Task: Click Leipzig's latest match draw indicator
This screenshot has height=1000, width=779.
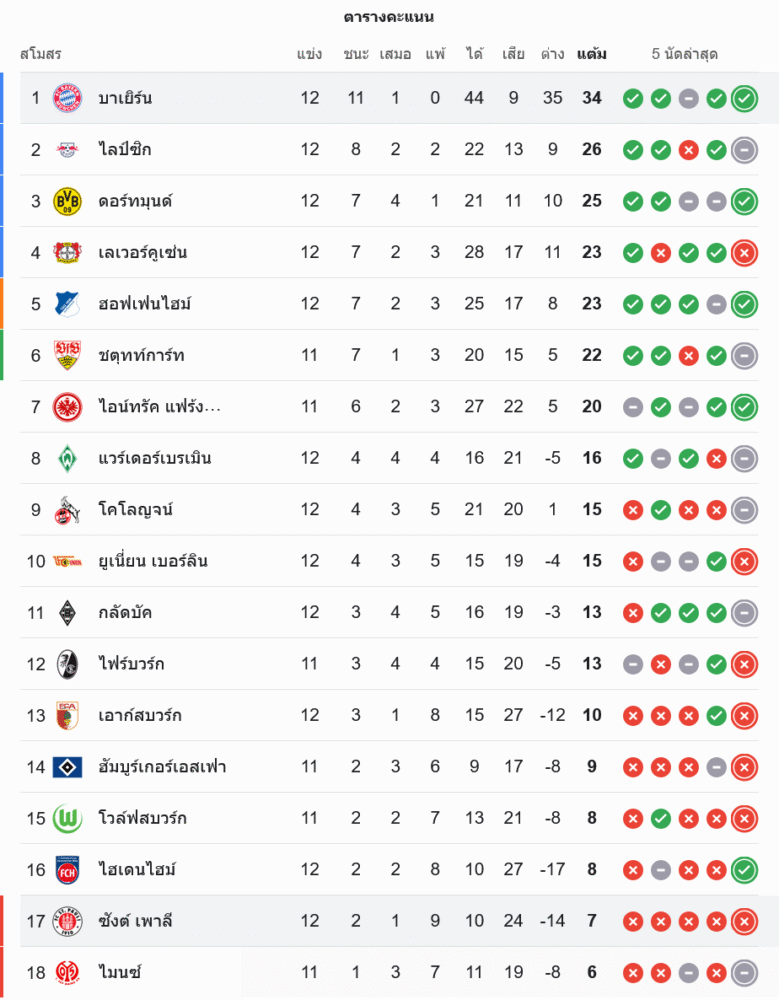Action: (x=744, y=150)
